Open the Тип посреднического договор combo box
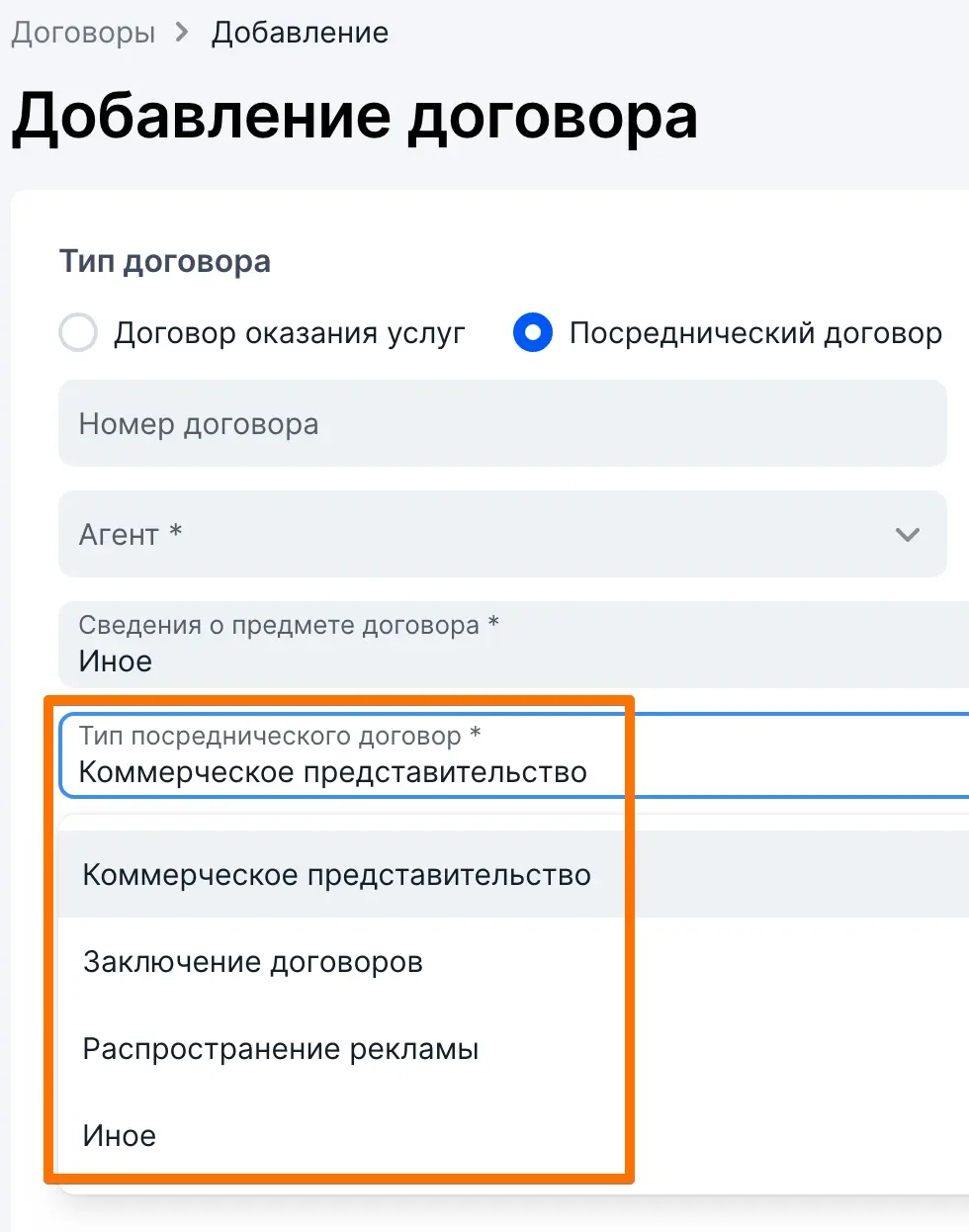 (512, 755)
